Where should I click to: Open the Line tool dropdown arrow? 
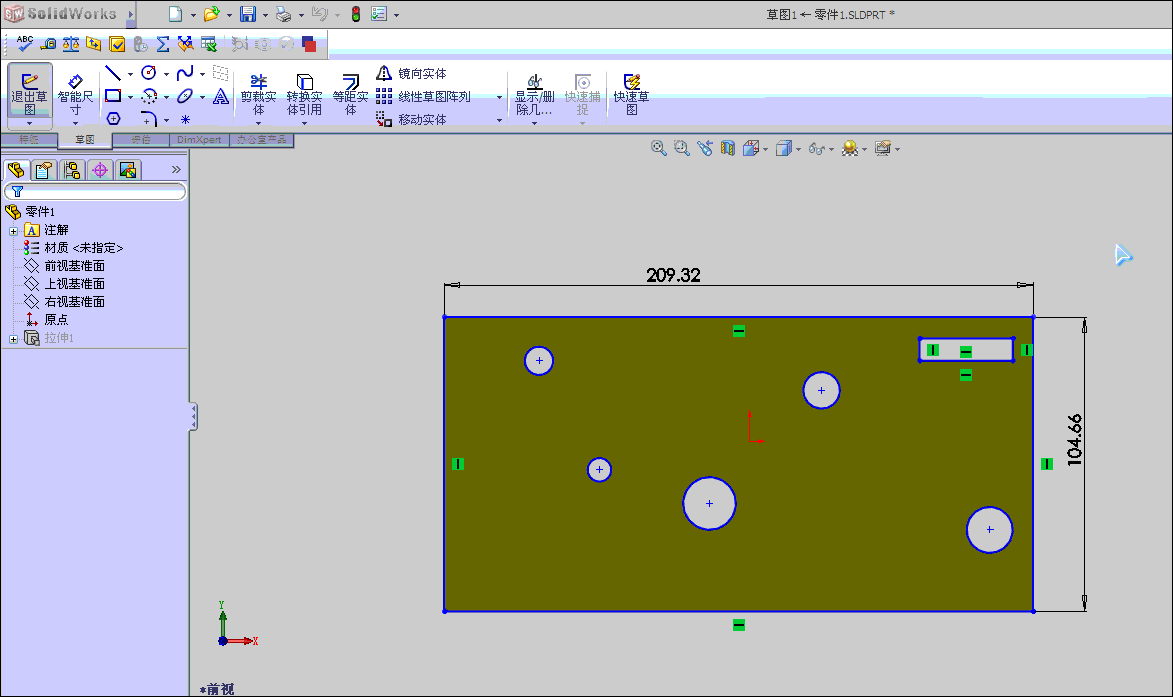coord(130,74)
